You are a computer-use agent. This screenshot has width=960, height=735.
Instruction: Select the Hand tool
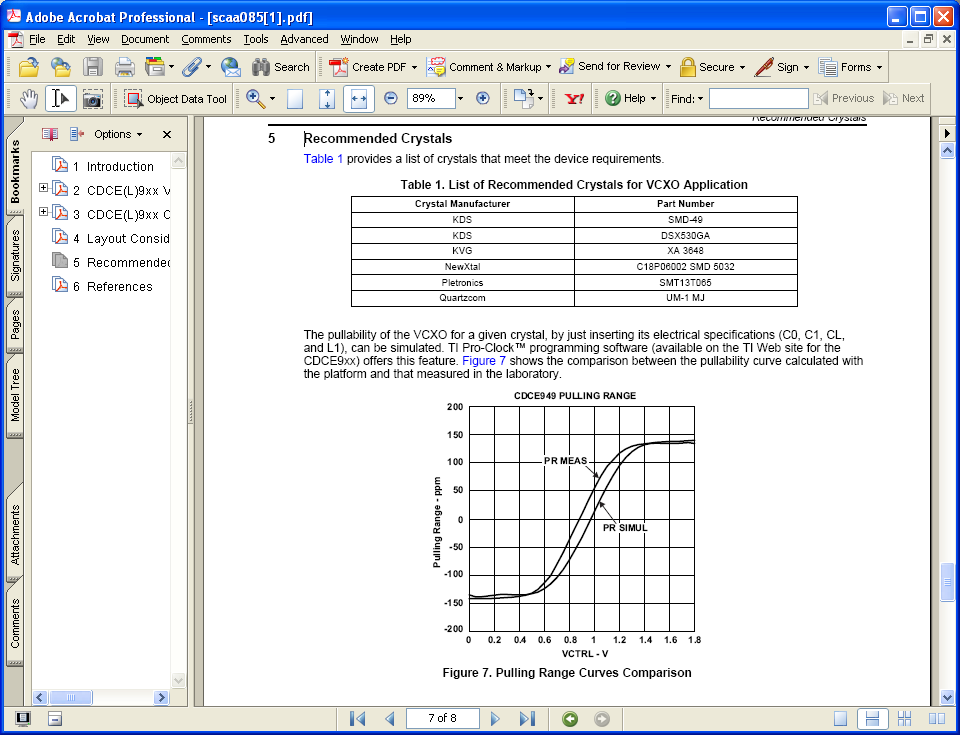[28, 99]
